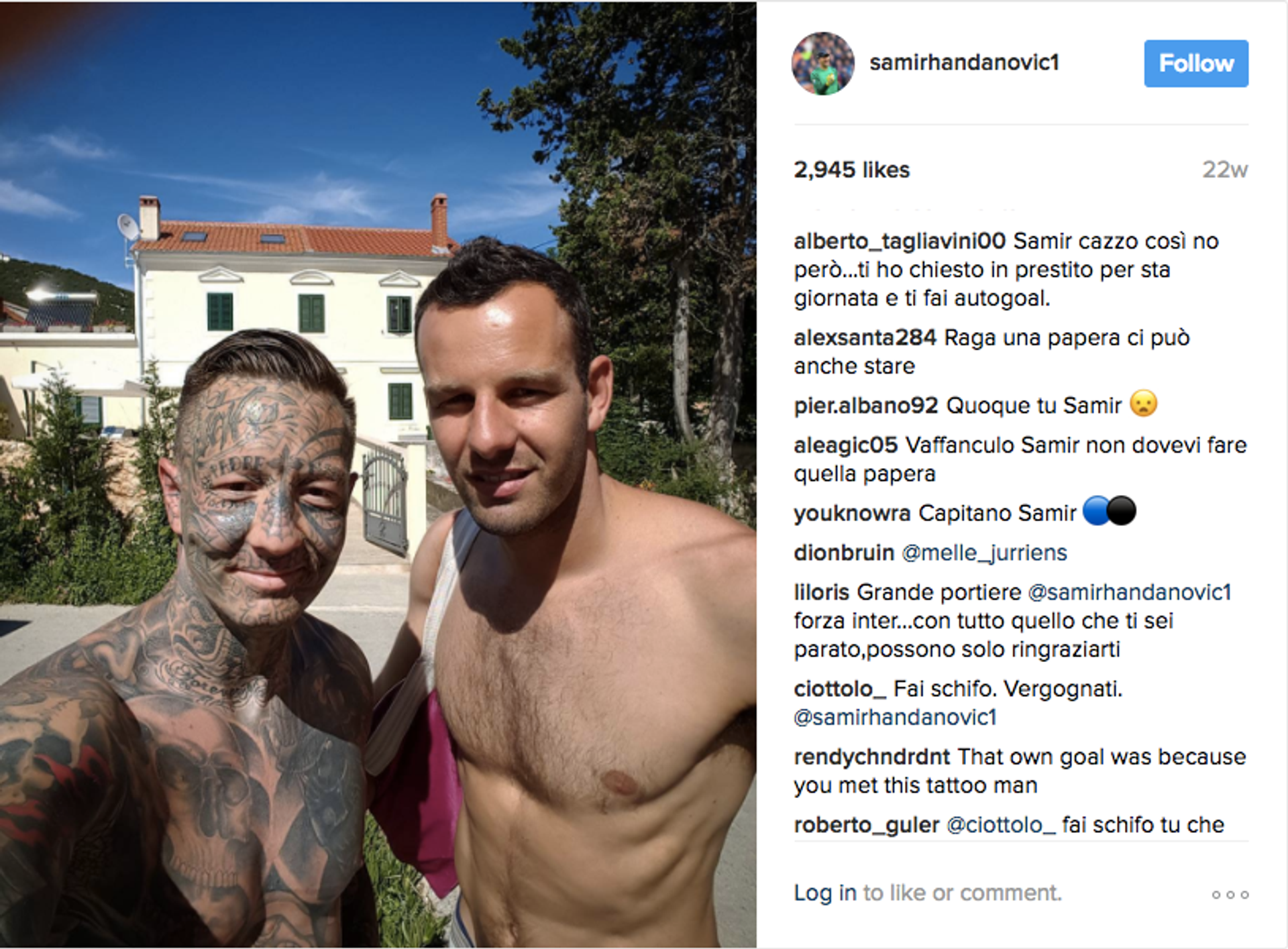The width and height of the screenshot is (1288, 949).
Task: Visit rendychndrdnt's profile
Action: [x=871, y=757]
